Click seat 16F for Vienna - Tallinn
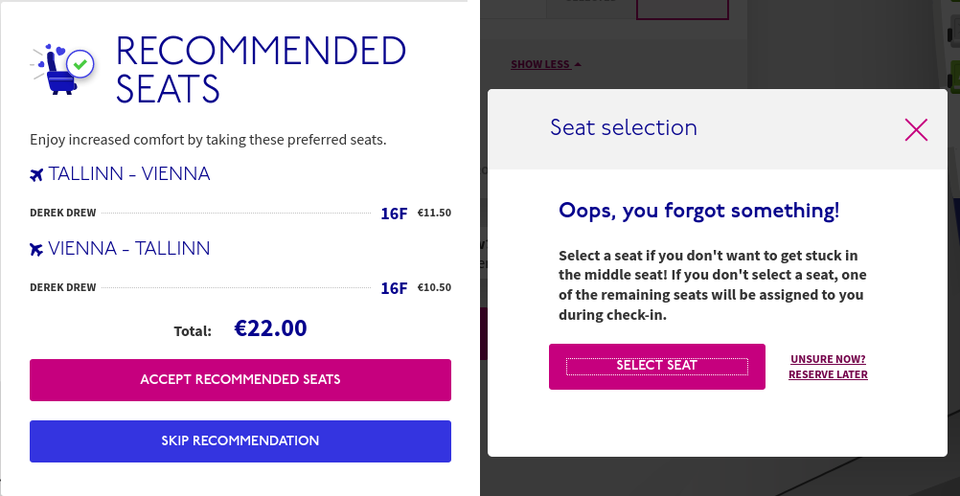Screen dimensions: 960x496 (x=394, y=288)
